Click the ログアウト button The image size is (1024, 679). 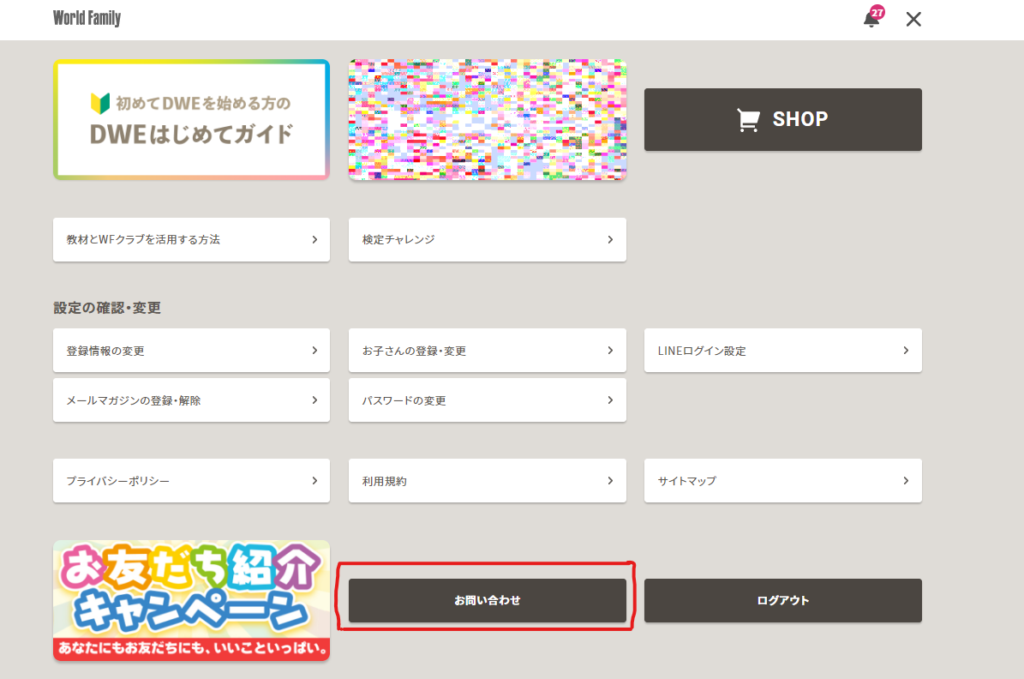782,601
